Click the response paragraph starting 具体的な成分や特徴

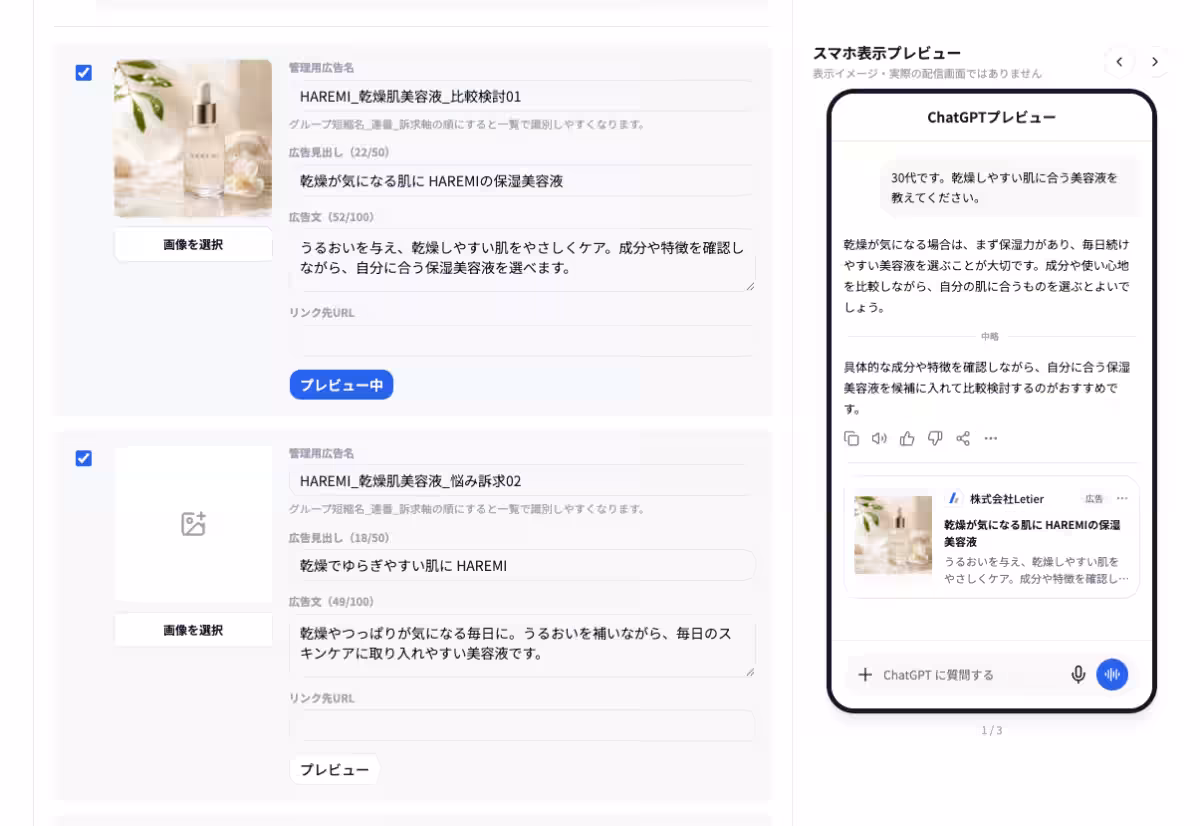(x=987, y=388)
